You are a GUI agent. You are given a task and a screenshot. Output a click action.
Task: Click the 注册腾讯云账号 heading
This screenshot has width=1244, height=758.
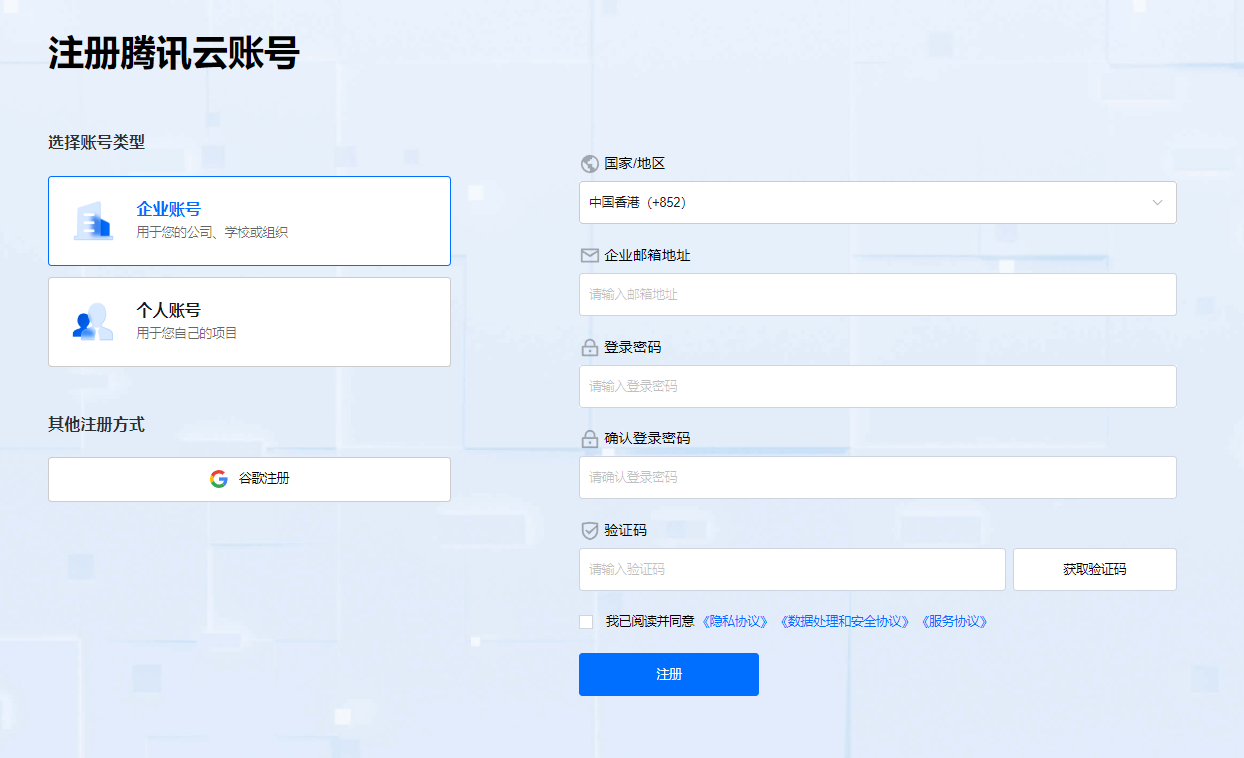[174, 53]
